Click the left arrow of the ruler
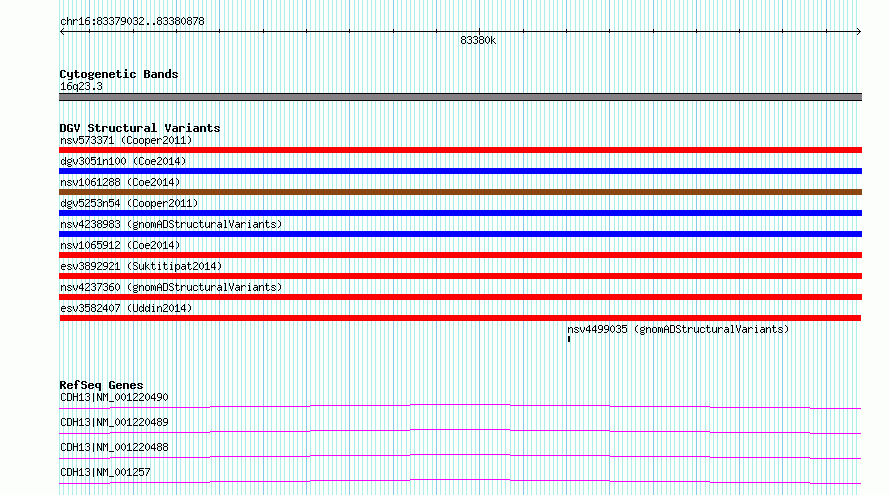Viewport: 890px width, 495px height. click(x=62, y=32)
